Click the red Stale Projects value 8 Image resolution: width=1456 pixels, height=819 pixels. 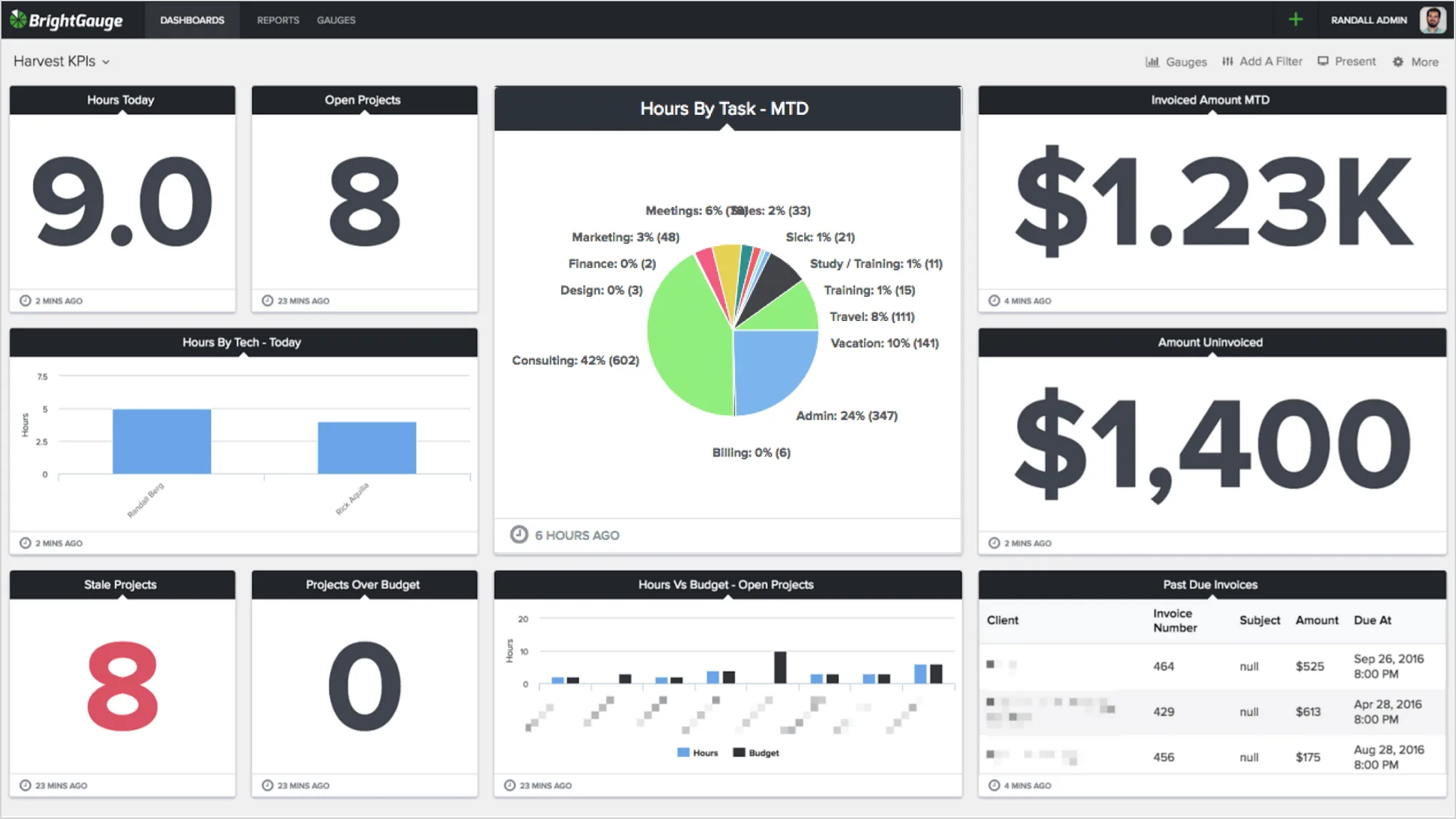pos(122,686)
